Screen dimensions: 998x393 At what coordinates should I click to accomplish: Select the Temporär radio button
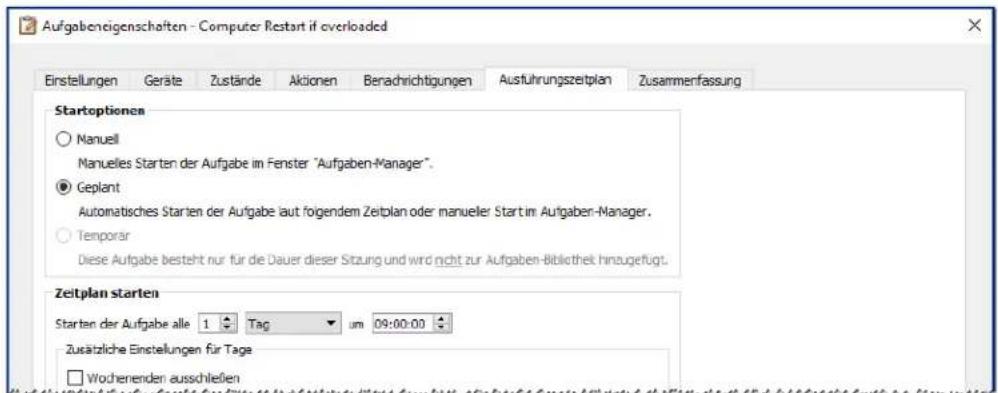point(63,236)
